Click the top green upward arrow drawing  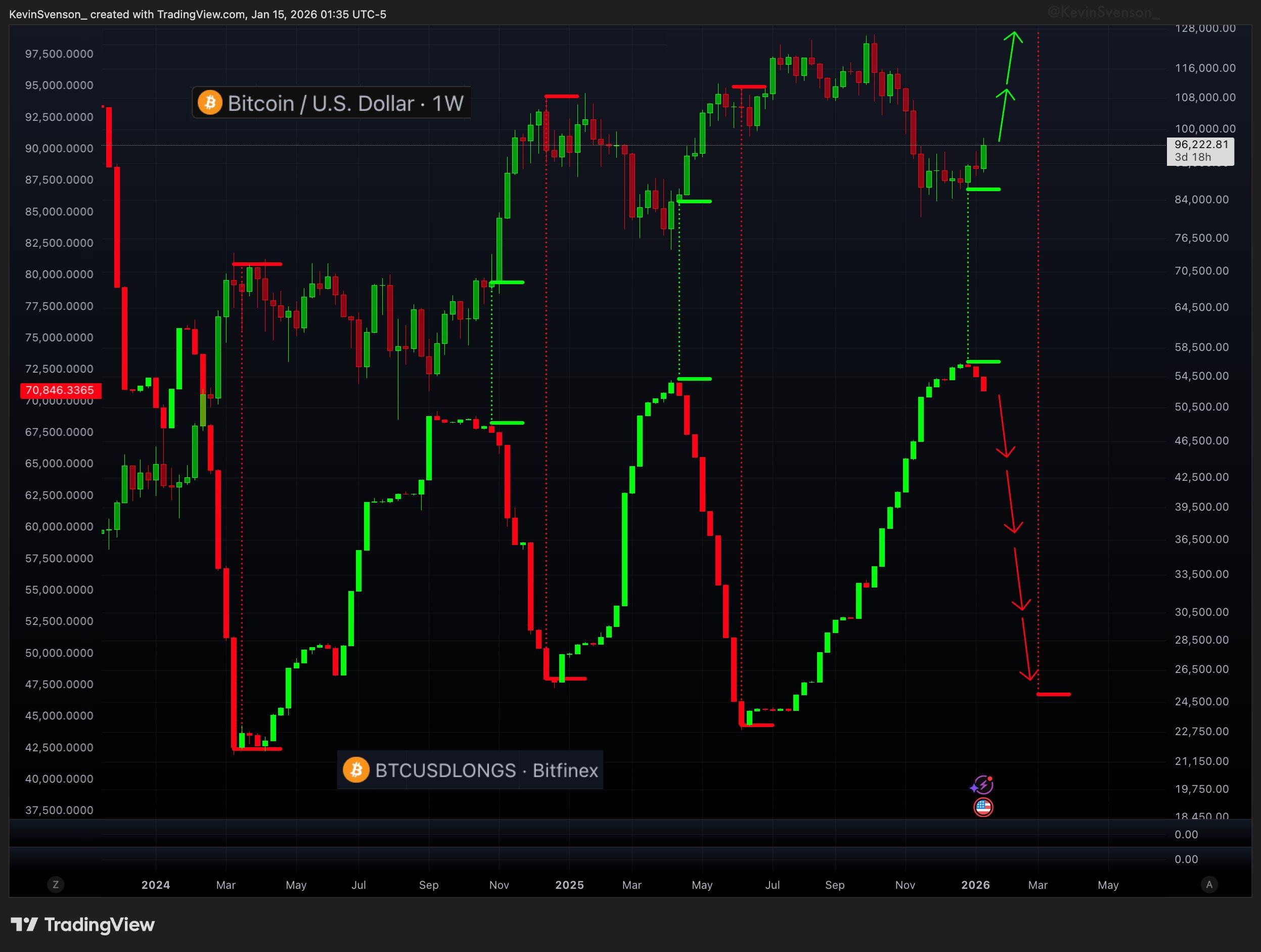[x=1010, y=57]
